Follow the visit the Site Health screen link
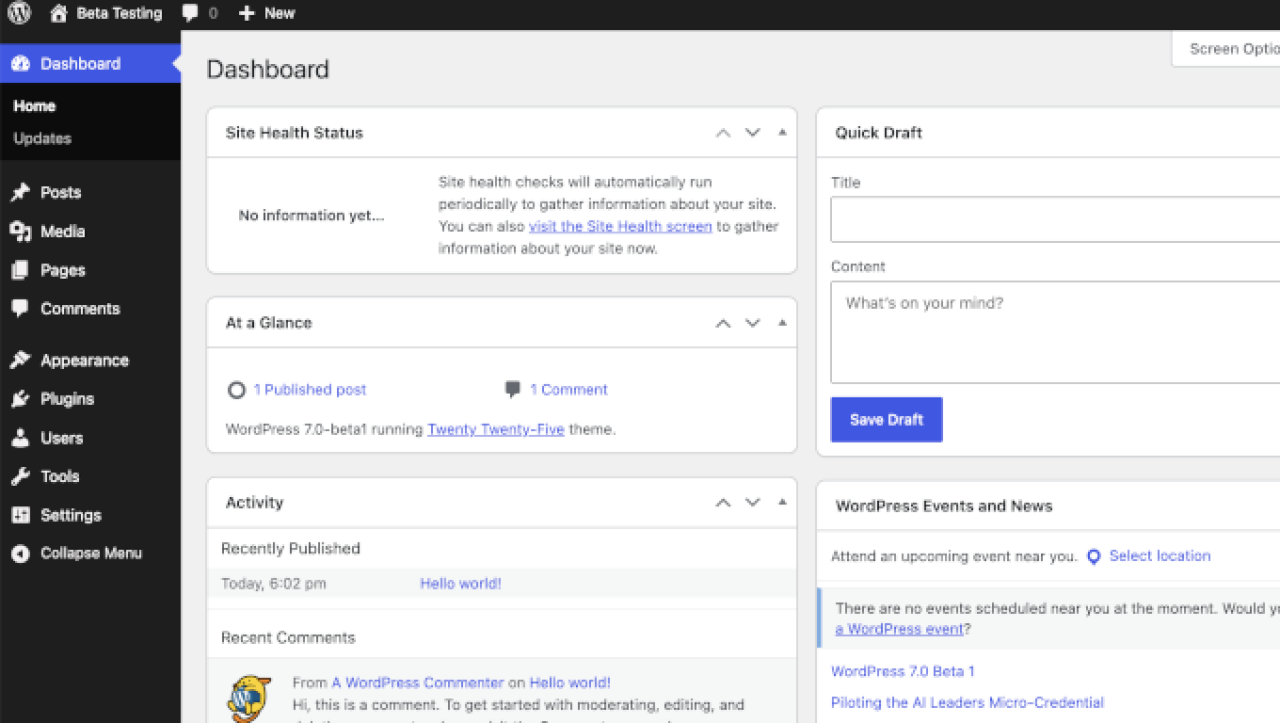The image size is (1280, 723). (x=620, y=226)
